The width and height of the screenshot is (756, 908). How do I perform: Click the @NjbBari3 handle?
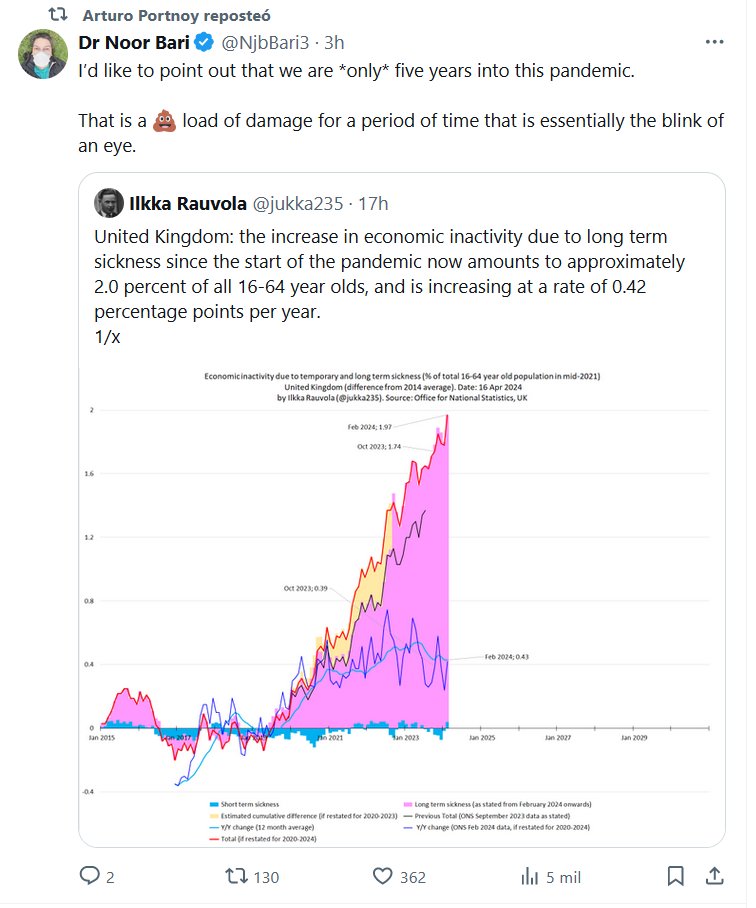262,42
